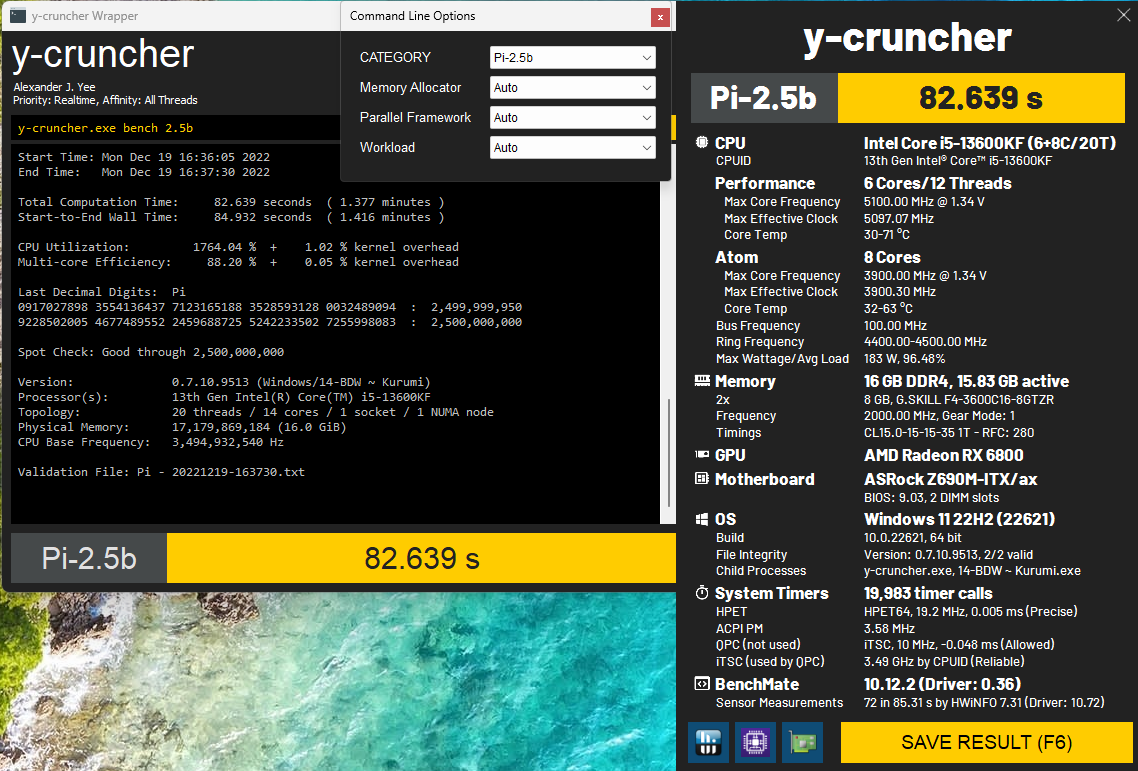Click the Windows logo icon beside OS

point(702,519)
